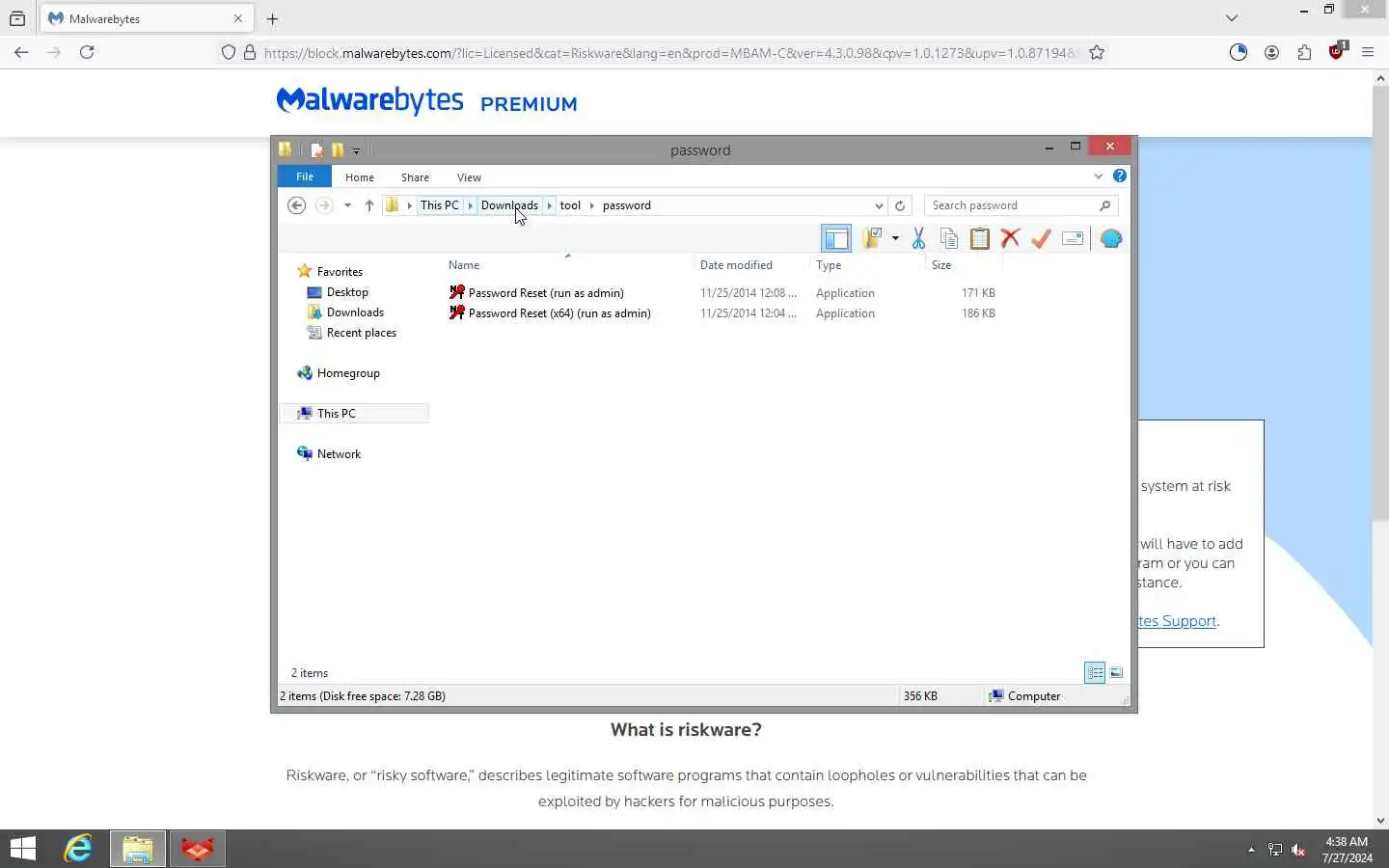The height and width of the screenshot is (868, 1389).
Task: Click the red checkmark properties icon
Action: click(1041, 238)
